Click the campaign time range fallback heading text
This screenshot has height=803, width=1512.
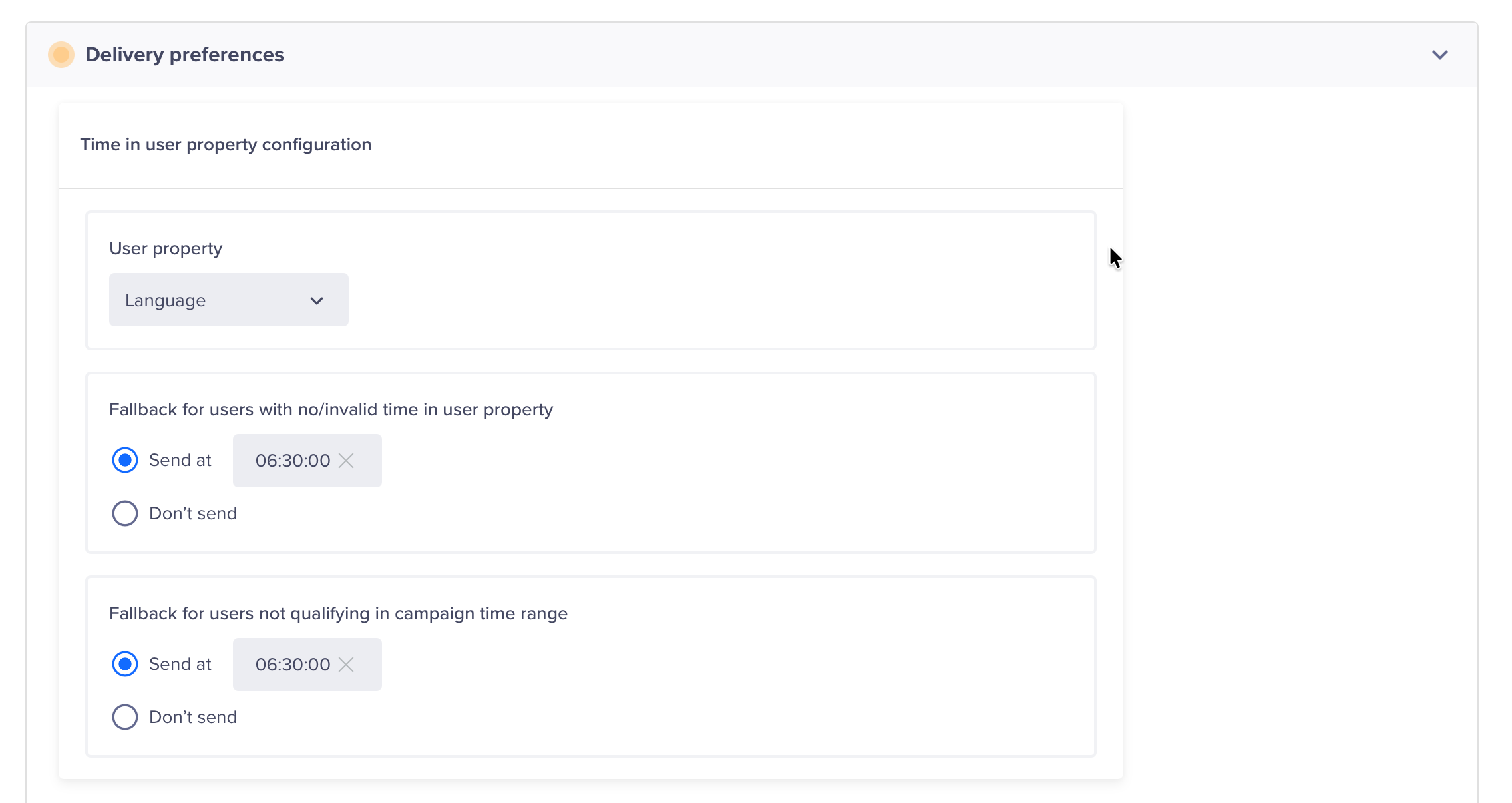pyautogui.click(x=338, y=613)
